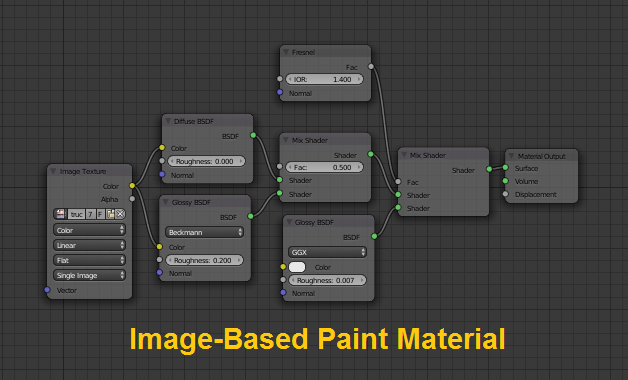Select the Diffuse BSDF node by its title
This screenshot has height=380, width=628.
(x=194, y=121)
